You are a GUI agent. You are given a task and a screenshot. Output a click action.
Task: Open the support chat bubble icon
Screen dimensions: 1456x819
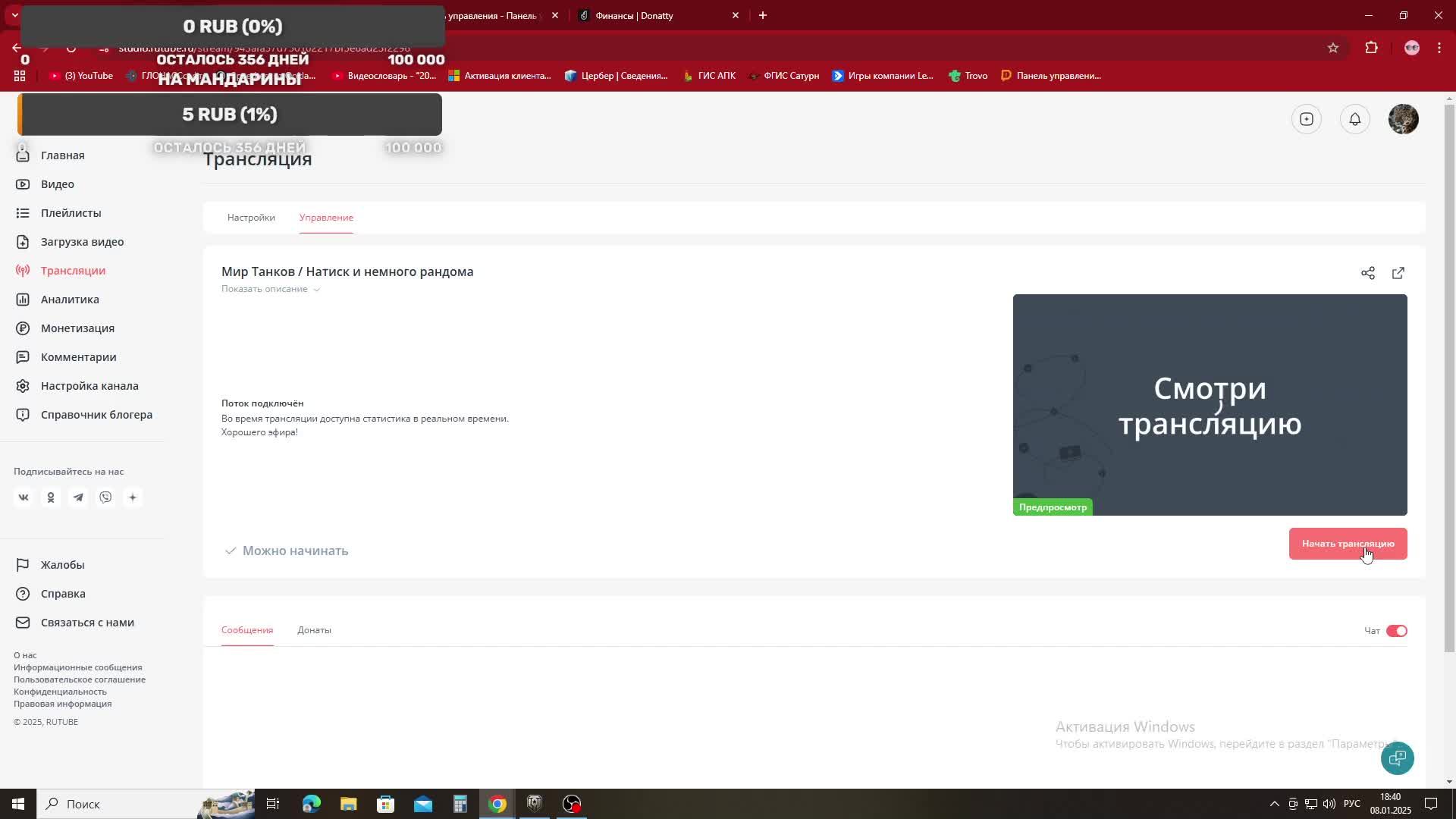pyautogui.click(x=1397, y=758)
